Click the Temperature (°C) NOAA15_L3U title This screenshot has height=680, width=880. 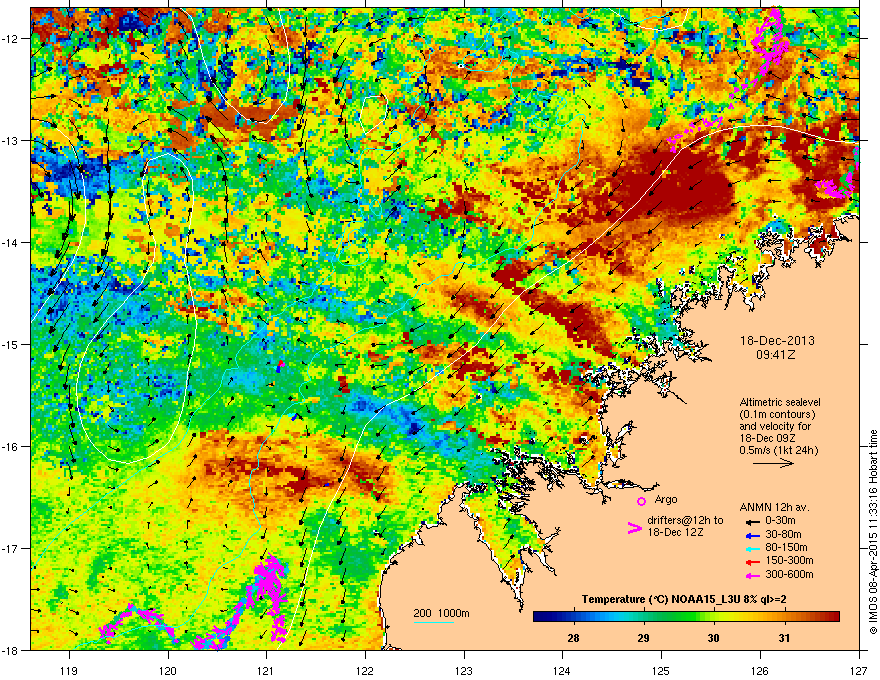(x=684, y=599)
